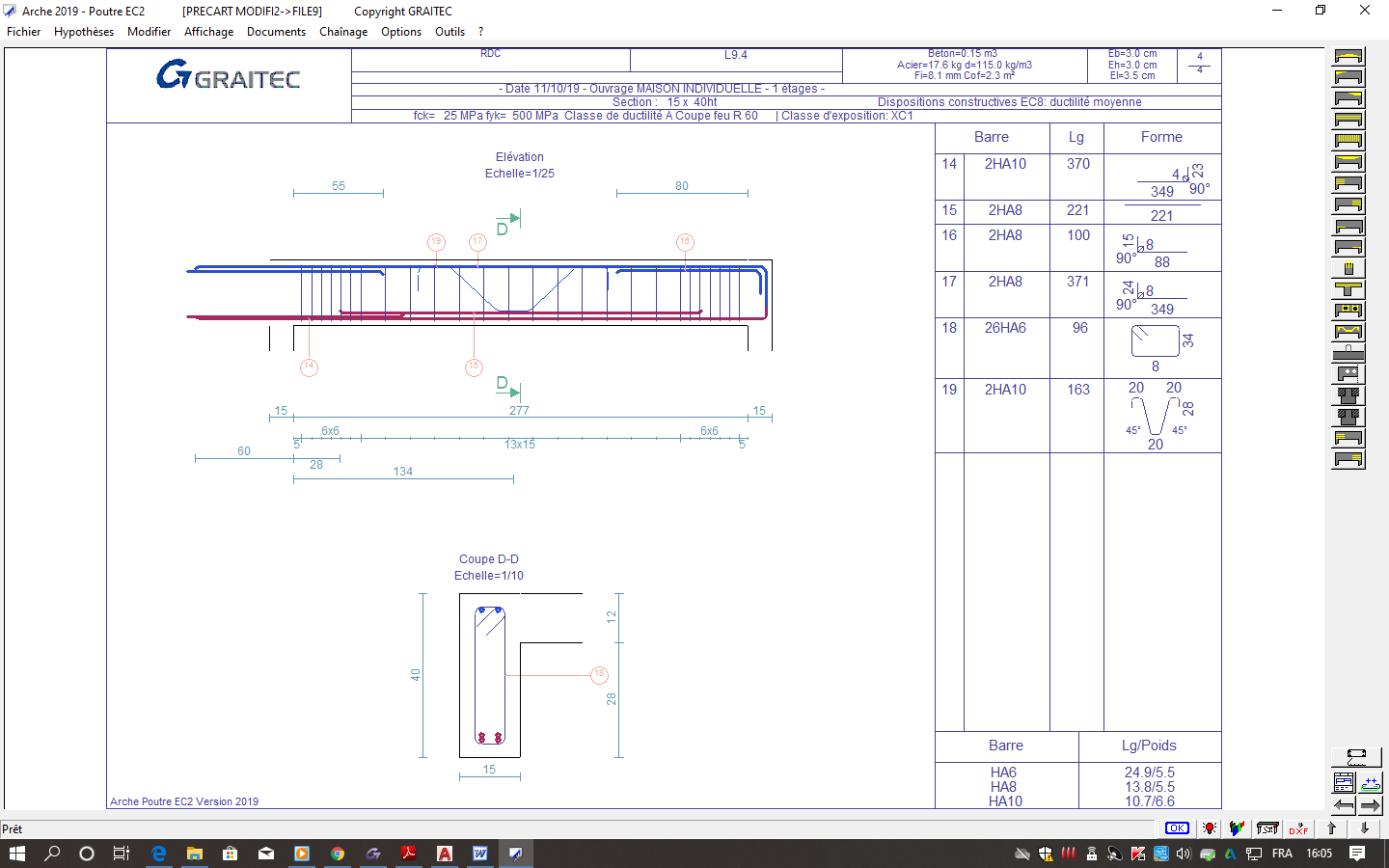The height and width of the screenshot is (868, 1389).
Task: Go to next beam with right arrow
Action: coord(1370,805)
